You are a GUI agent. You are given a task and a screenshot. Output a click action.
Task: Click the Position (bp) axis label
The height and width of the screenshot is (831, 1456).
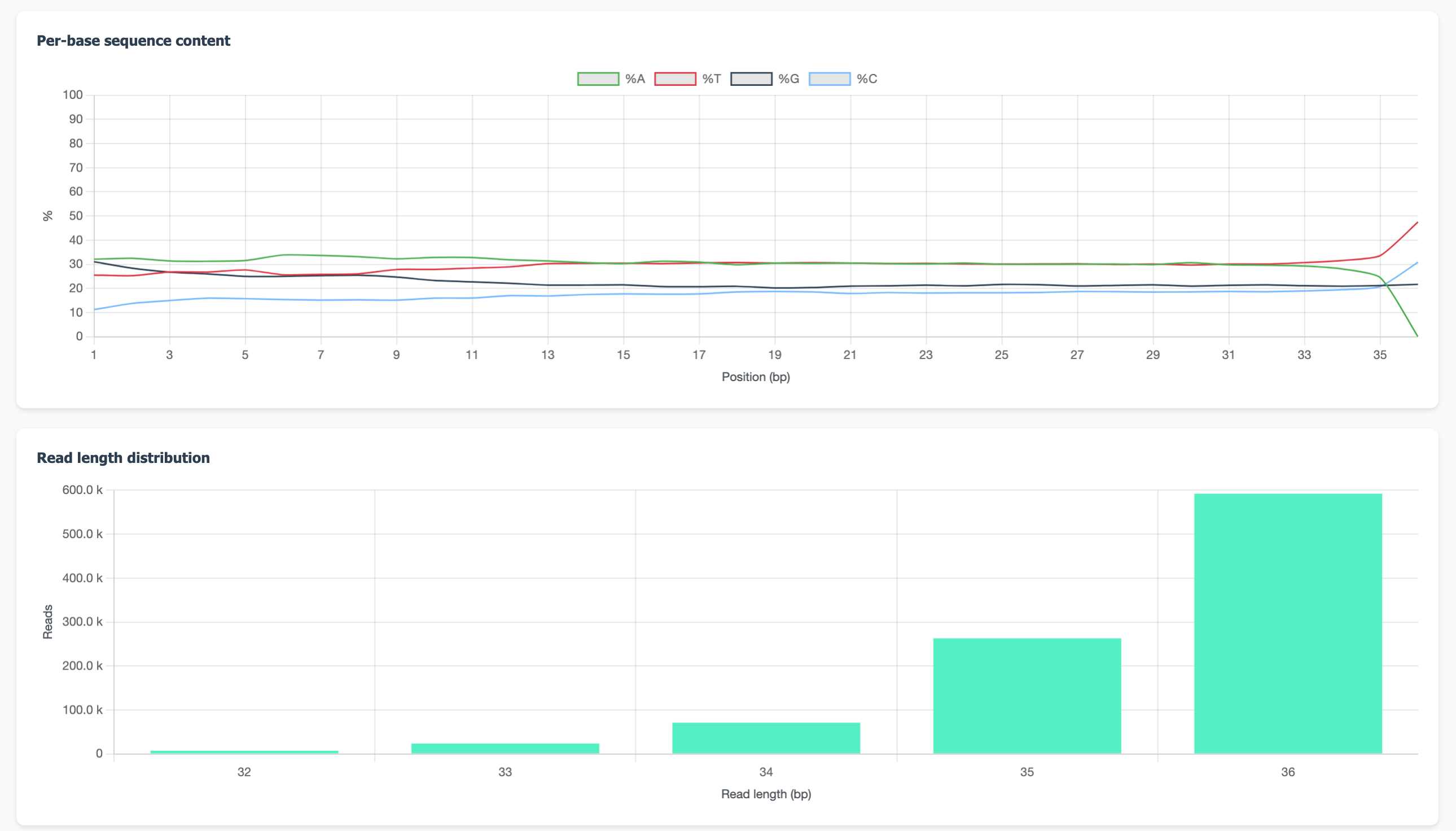[x=756, y=377]
